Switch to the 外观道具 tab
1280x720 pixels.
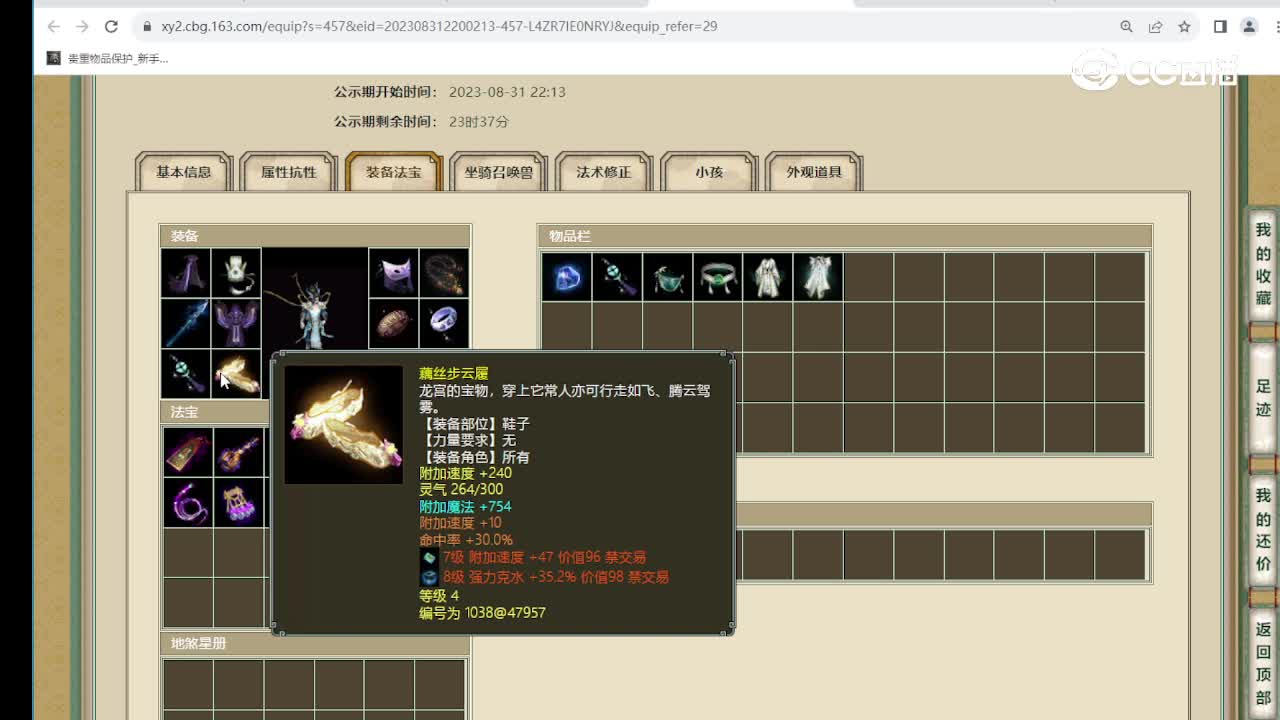pyautogui.click(x=814, y=172)
